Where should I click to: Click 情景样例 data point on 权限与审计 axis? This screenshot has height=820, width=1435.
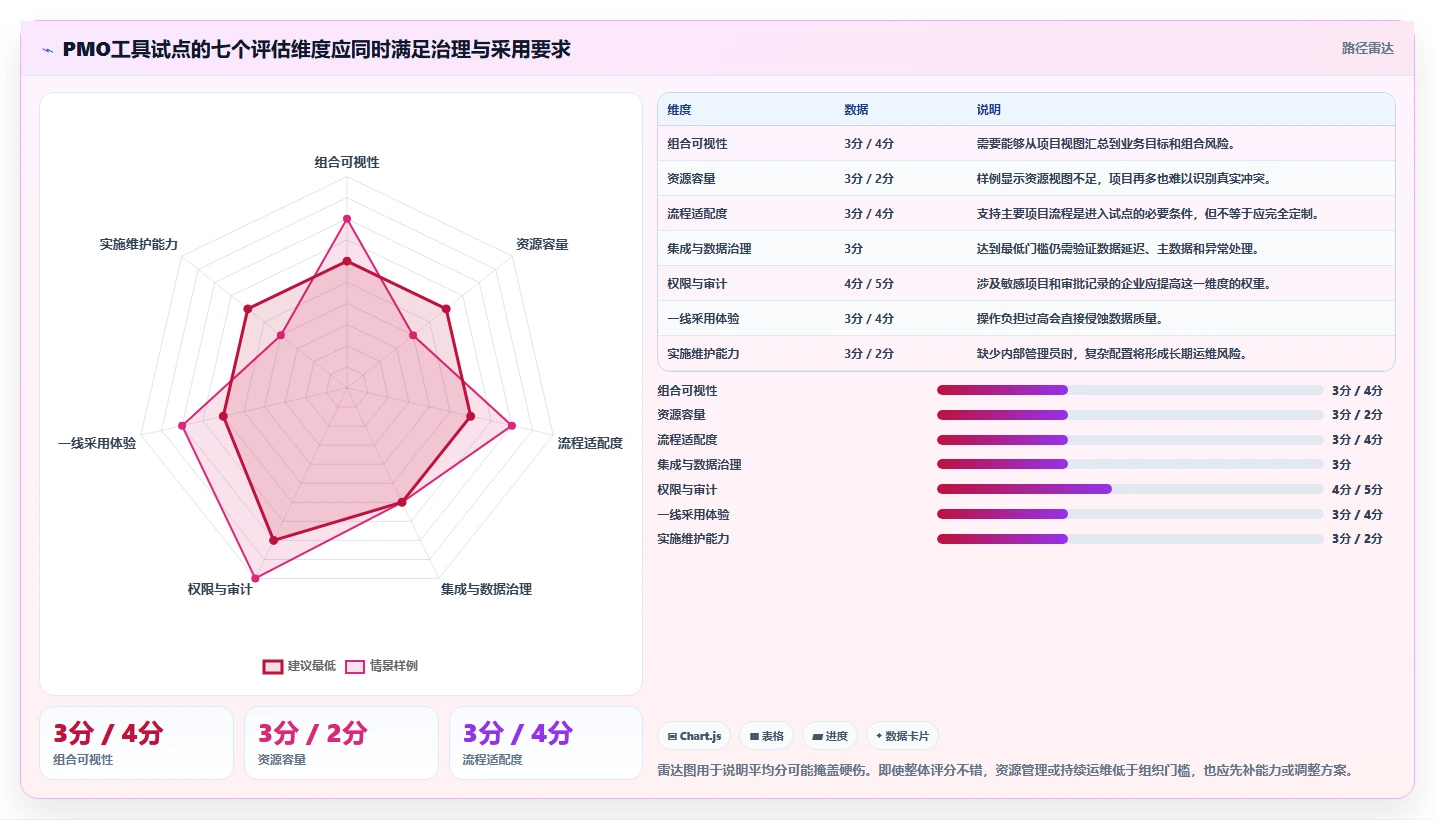pos(255,578)
